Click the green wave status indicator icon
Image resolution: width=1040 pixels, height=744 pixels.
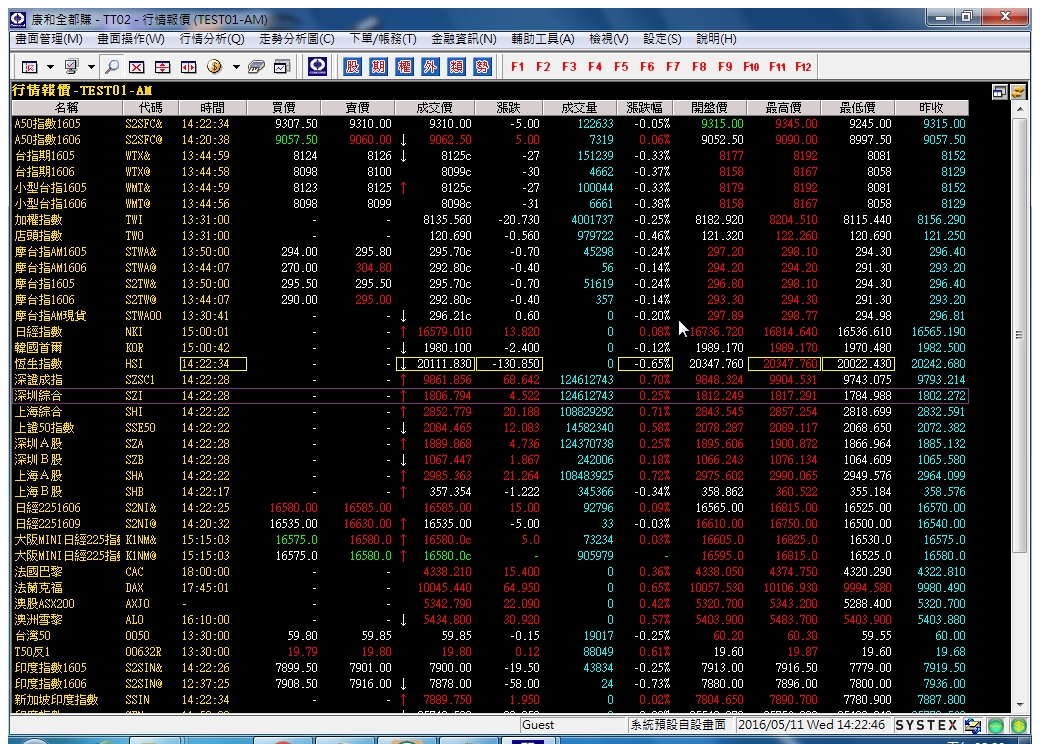coord(996,725)
